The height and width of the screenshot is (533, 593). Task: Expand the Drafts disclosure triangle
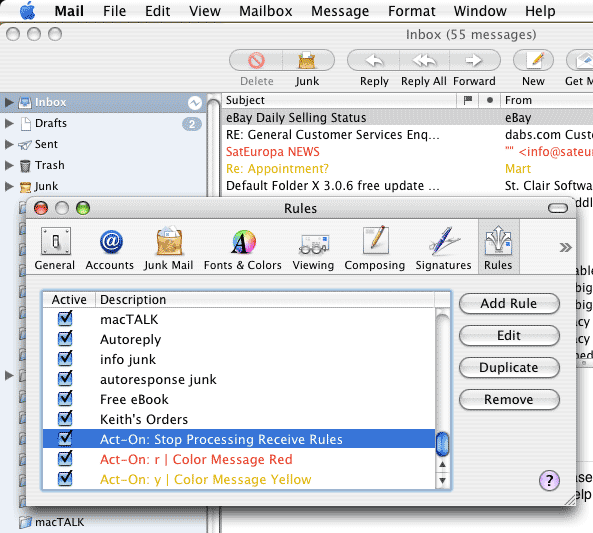9,123
